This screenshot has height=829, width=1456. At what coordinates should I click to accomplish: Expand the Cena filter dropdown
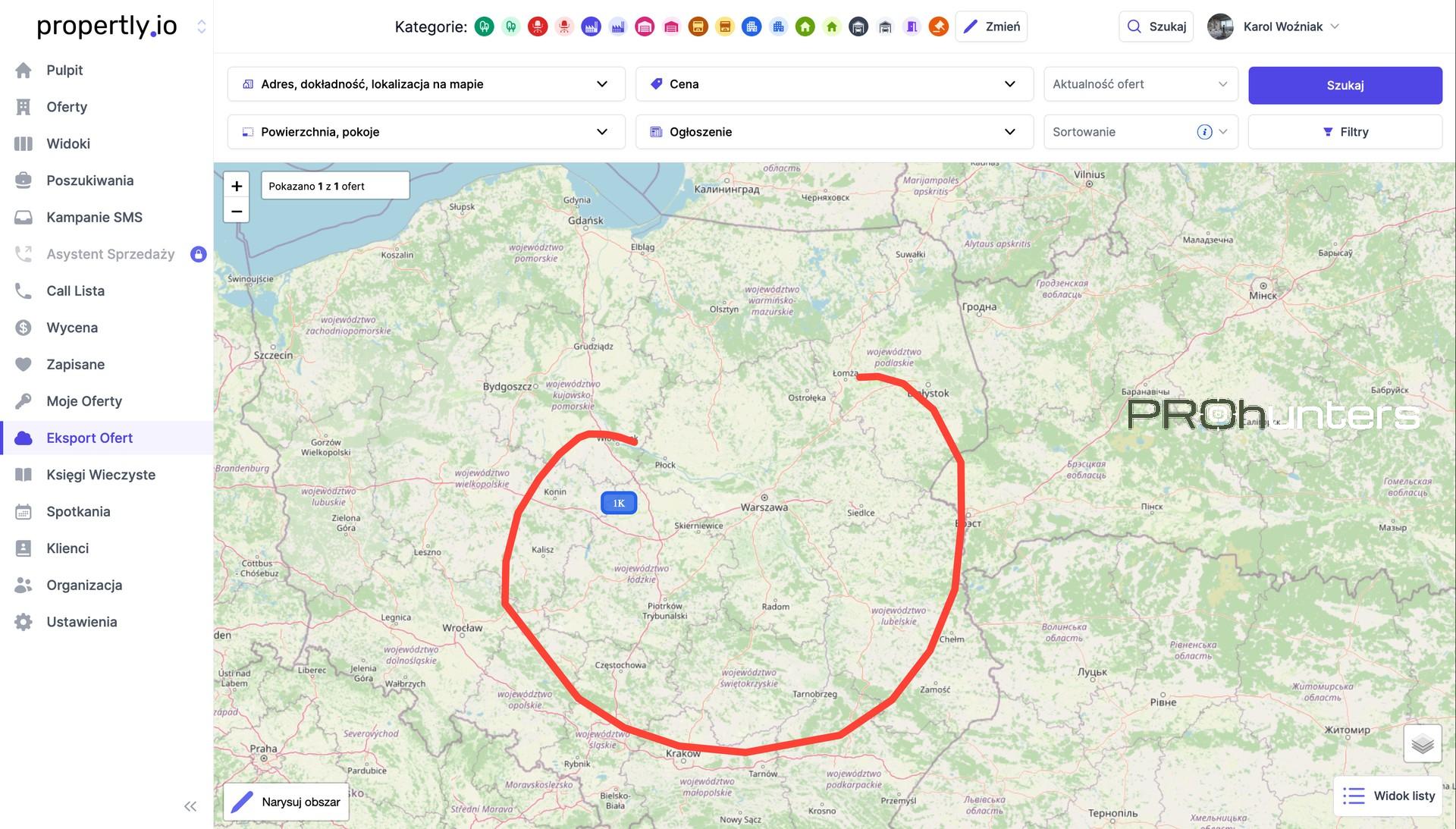834,84
